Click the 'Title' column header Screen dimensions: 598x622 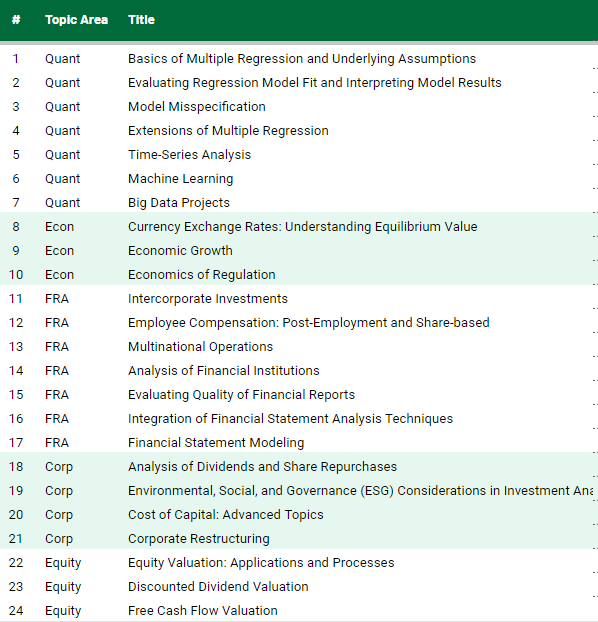[141, 20]
